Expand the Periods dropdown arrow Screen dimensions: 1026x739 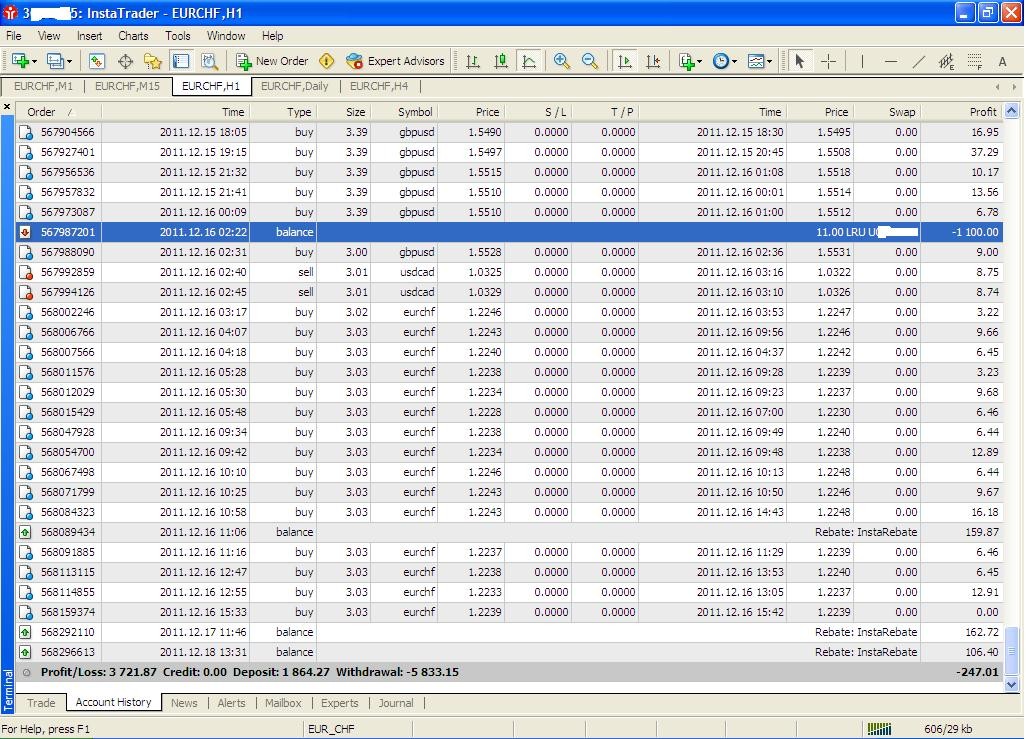[x=734, y=62]
